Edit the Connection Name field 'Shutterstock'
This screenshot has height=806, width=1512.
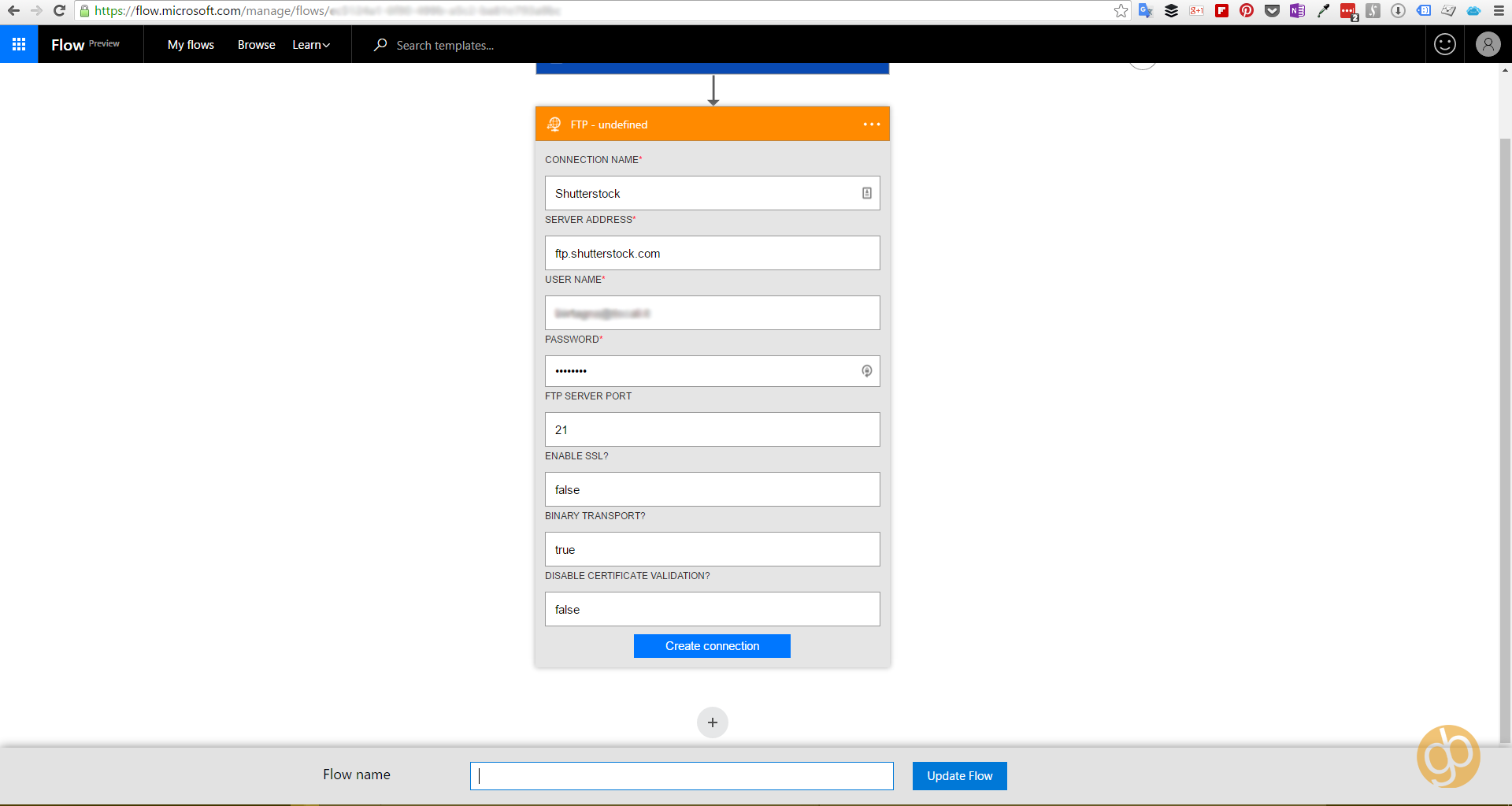tap(712, 193)
